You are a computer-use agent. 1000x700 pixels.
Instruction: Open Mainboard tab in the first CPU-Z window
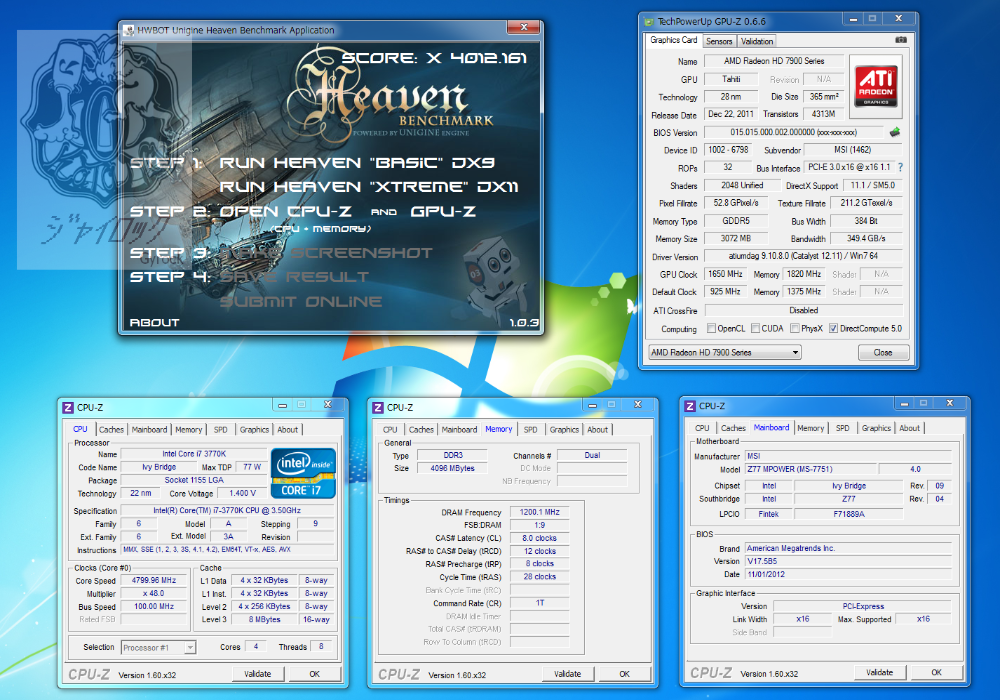tap(149, 430)
